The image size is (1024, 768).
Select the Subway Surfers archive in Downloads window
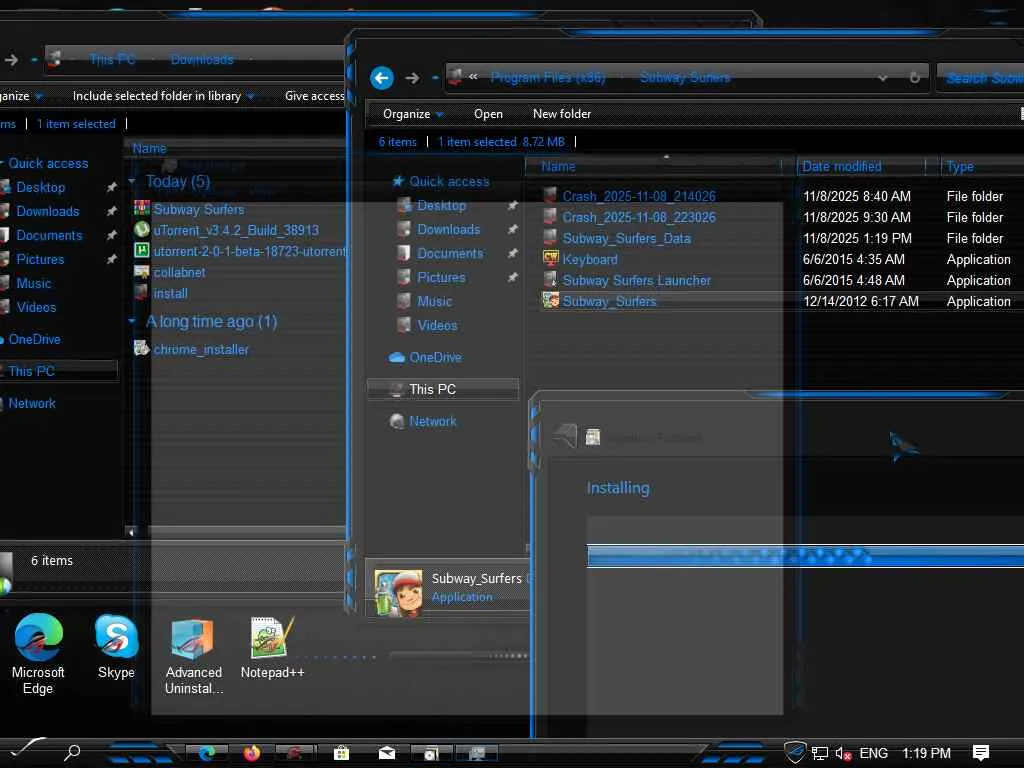click(189, 209)
